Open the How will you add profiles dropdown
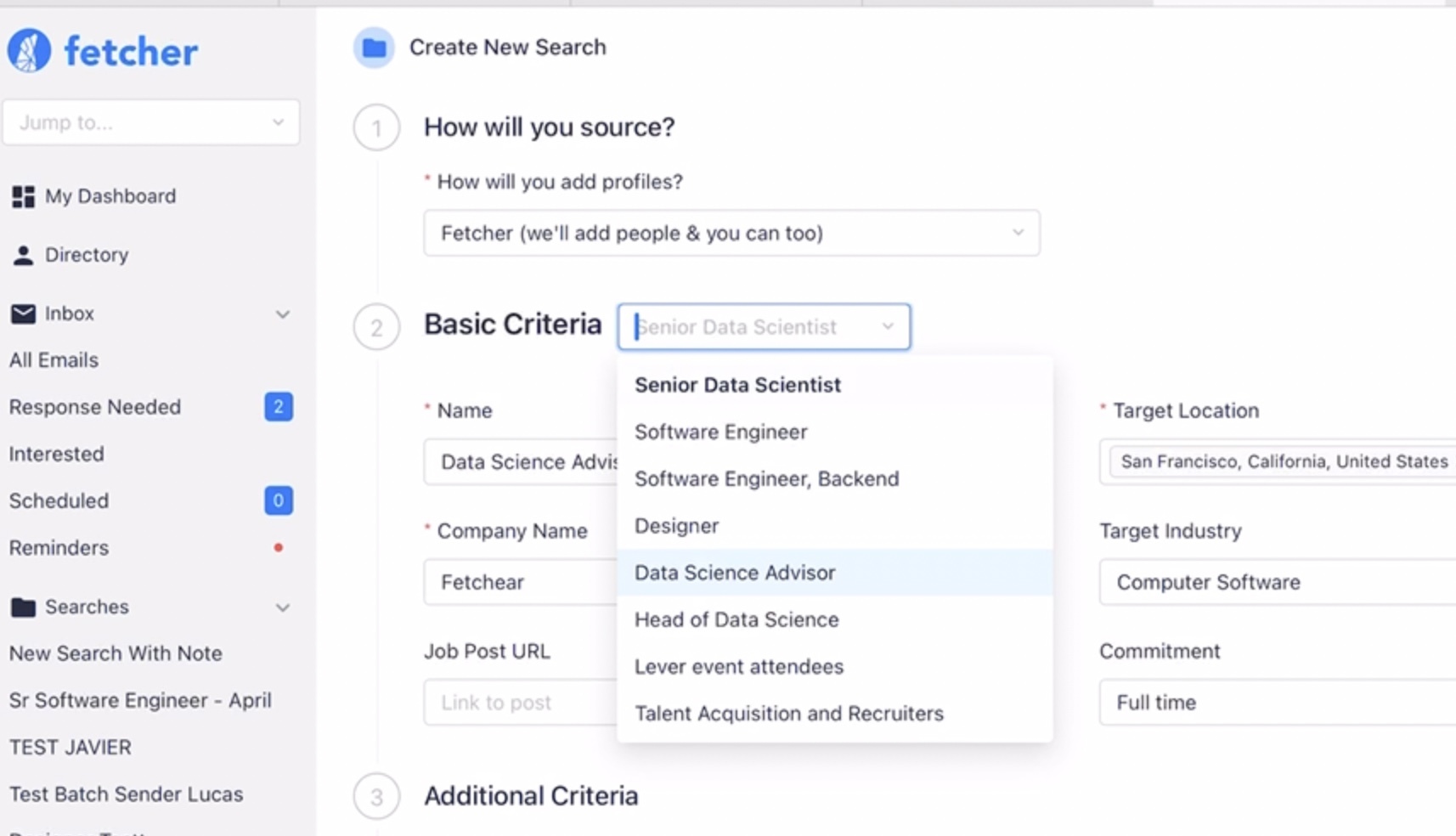Viewport: 1456px width, 836px height. coord(731,233)
